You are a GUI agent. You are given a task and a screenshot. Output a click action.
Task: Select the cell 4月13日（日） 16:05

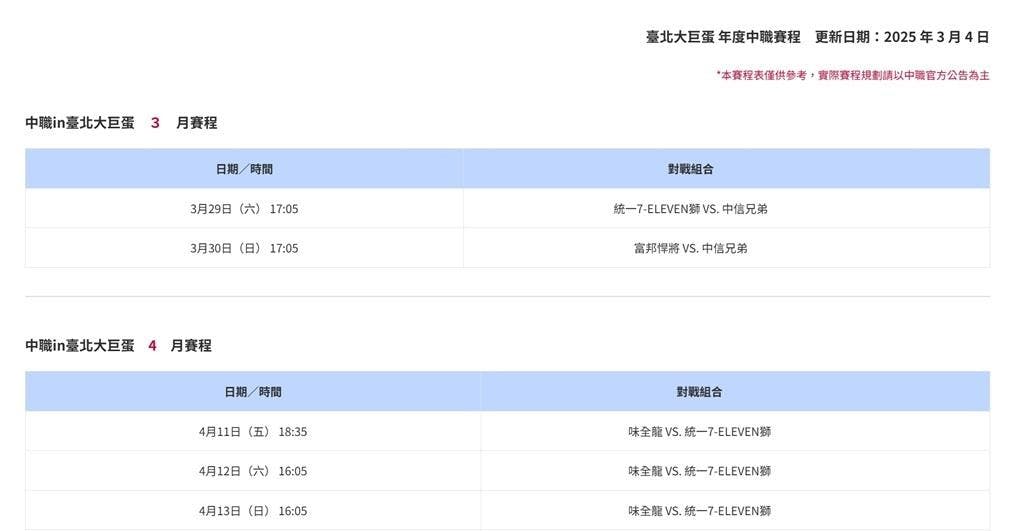pos(253,511)
